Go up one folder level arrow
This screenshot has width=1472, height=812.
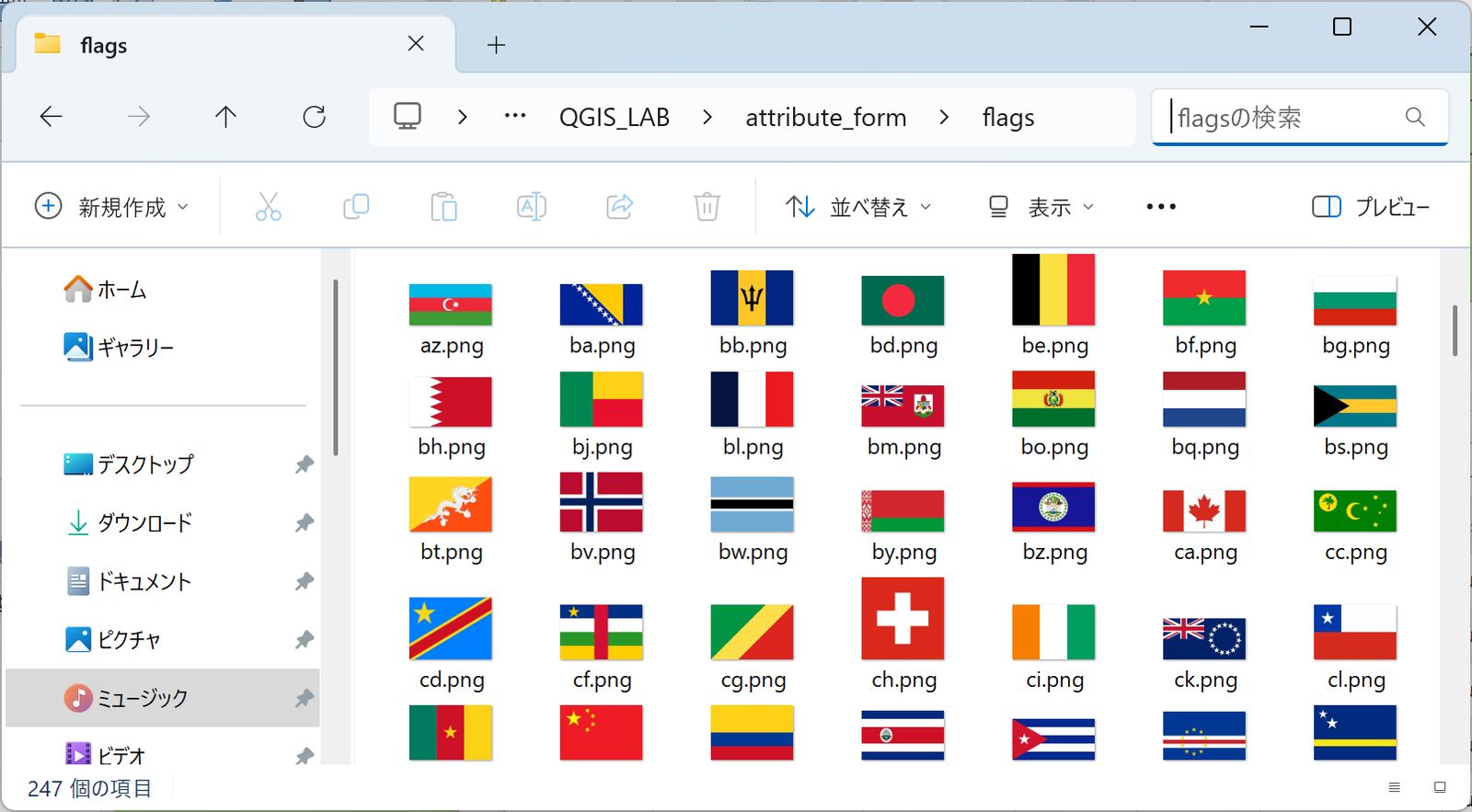225,117
